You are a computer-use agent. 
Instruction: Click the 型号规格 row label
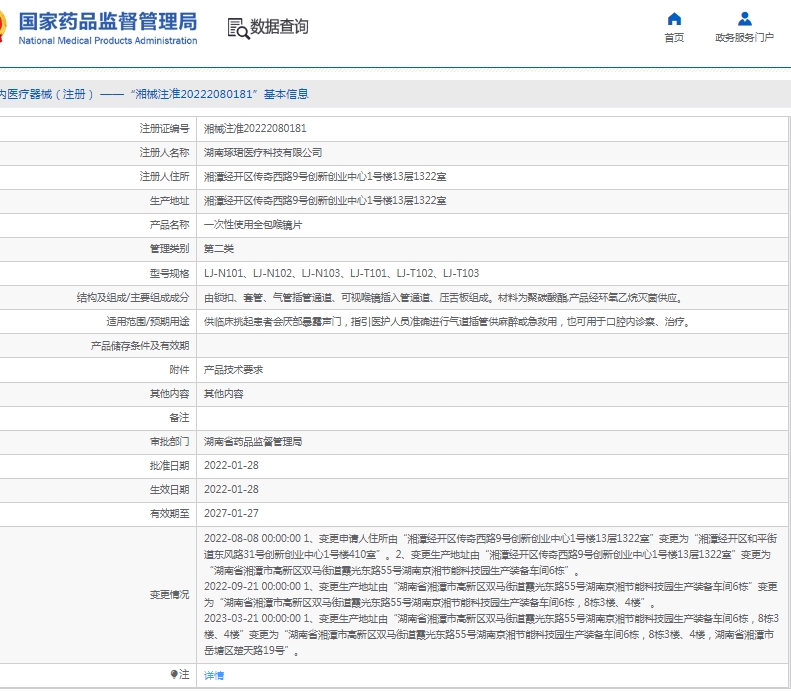click(170, 273)
